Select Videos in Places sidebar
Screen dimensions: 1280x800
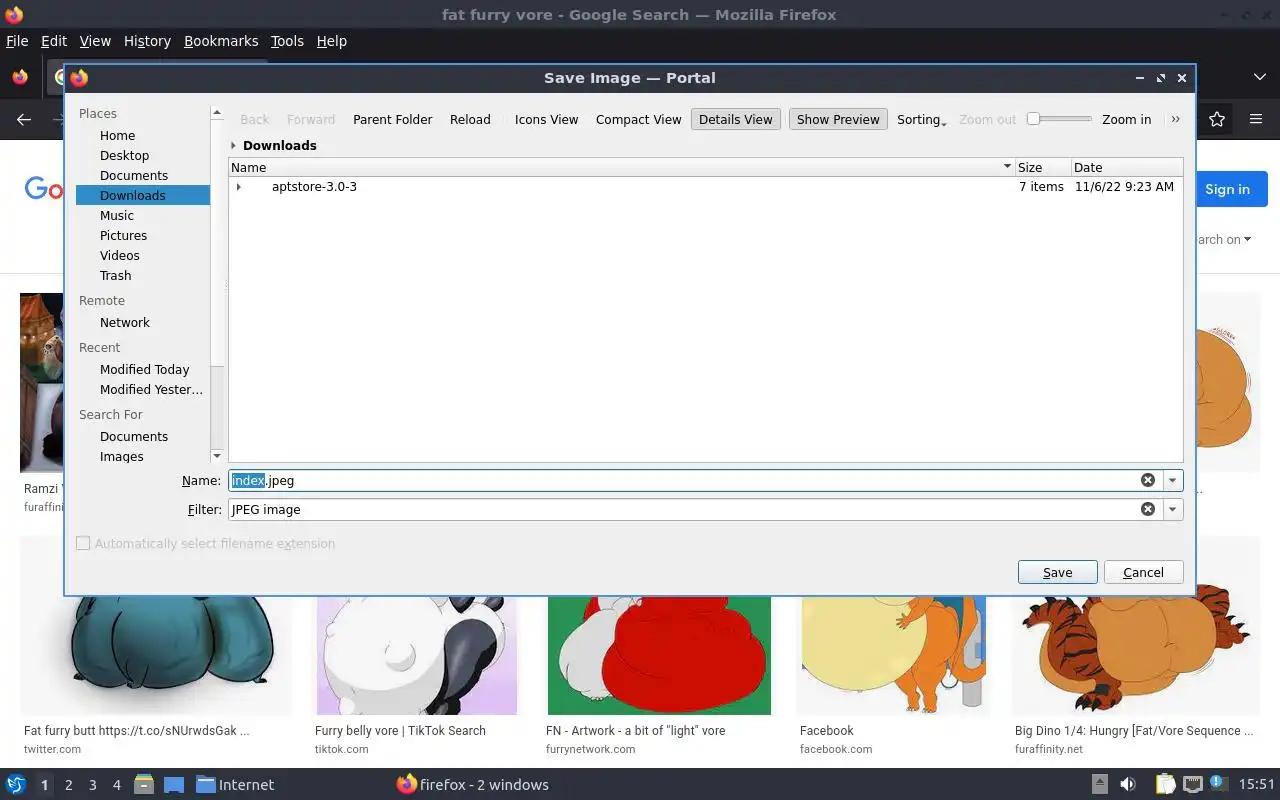pos(142,255)
